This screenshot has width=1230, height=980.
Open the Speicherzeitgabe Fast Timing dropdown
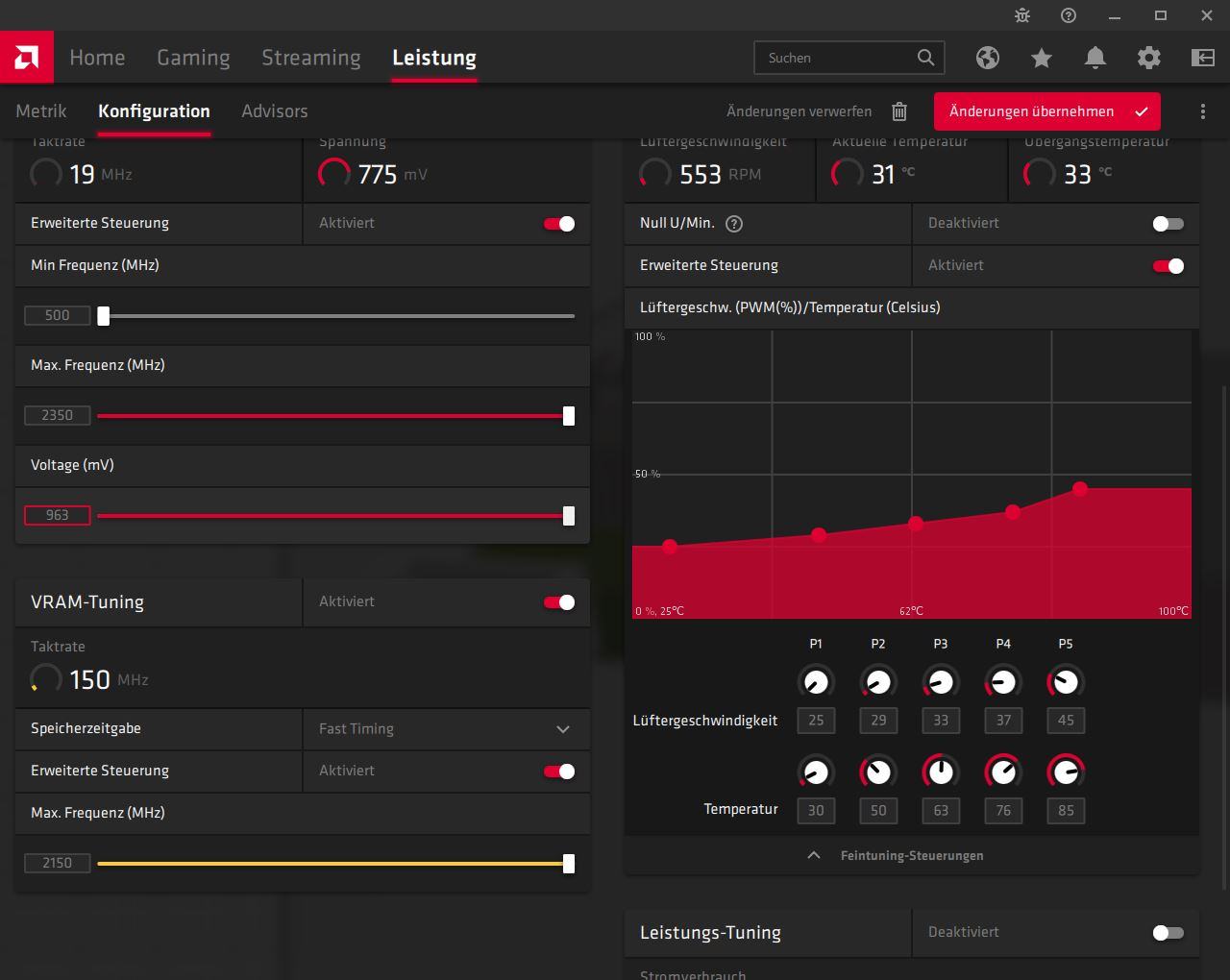[x=446, y=729]
